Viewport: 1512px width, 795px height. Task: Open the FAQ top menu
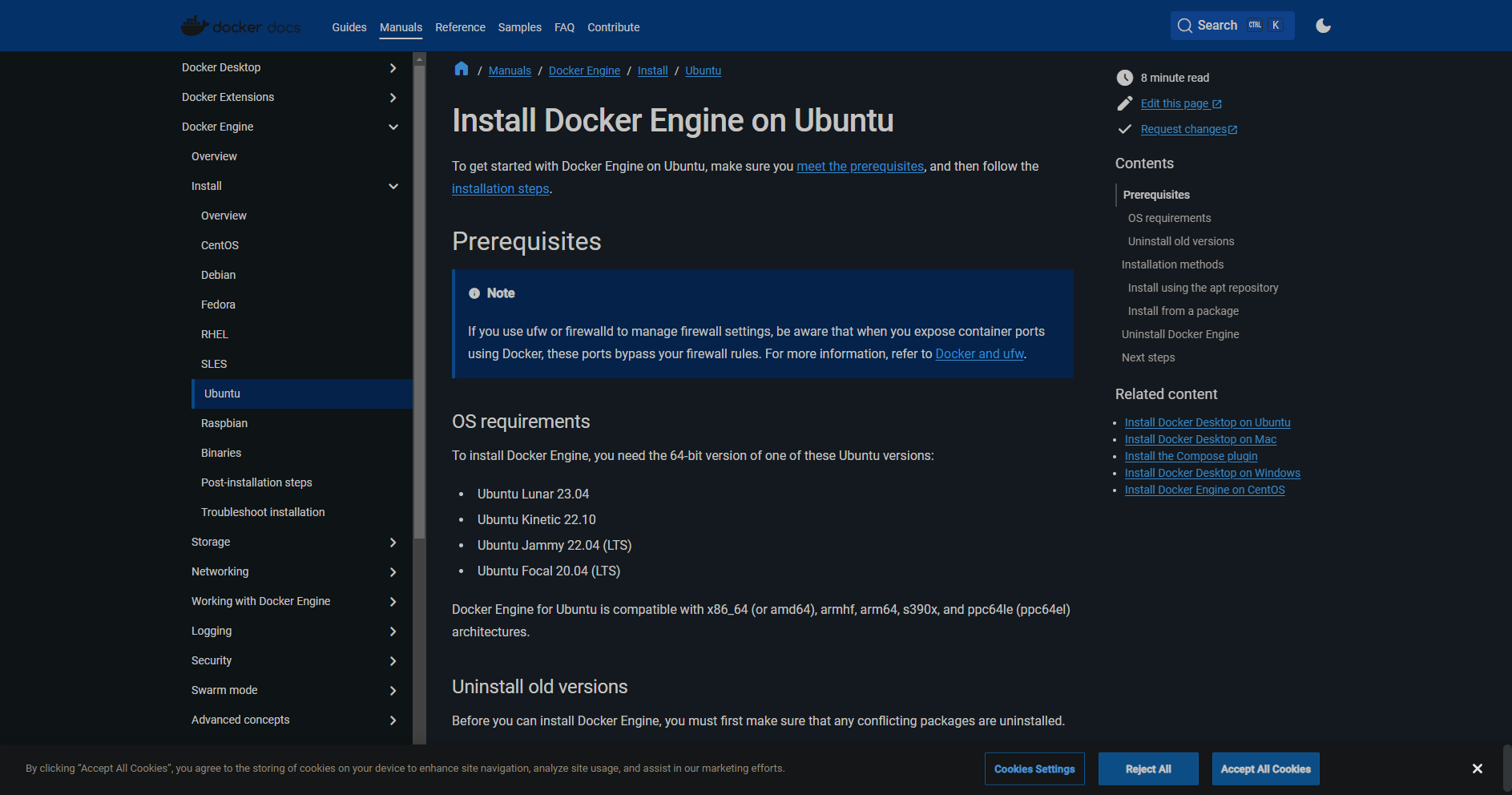[564, 27]
